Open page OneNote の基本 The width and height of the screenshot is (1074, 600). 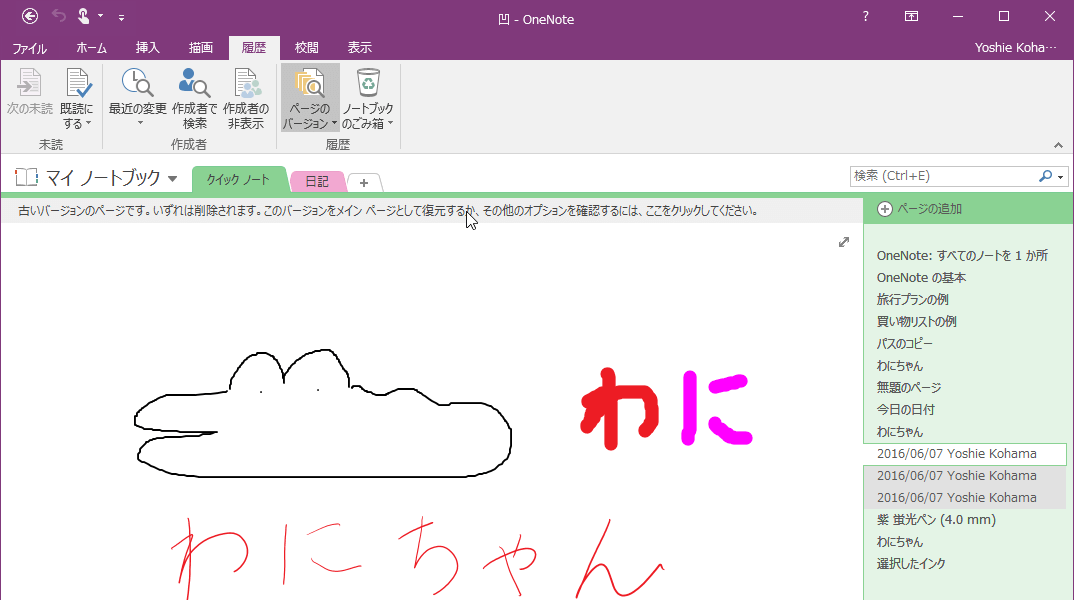[x=921, y=277]
